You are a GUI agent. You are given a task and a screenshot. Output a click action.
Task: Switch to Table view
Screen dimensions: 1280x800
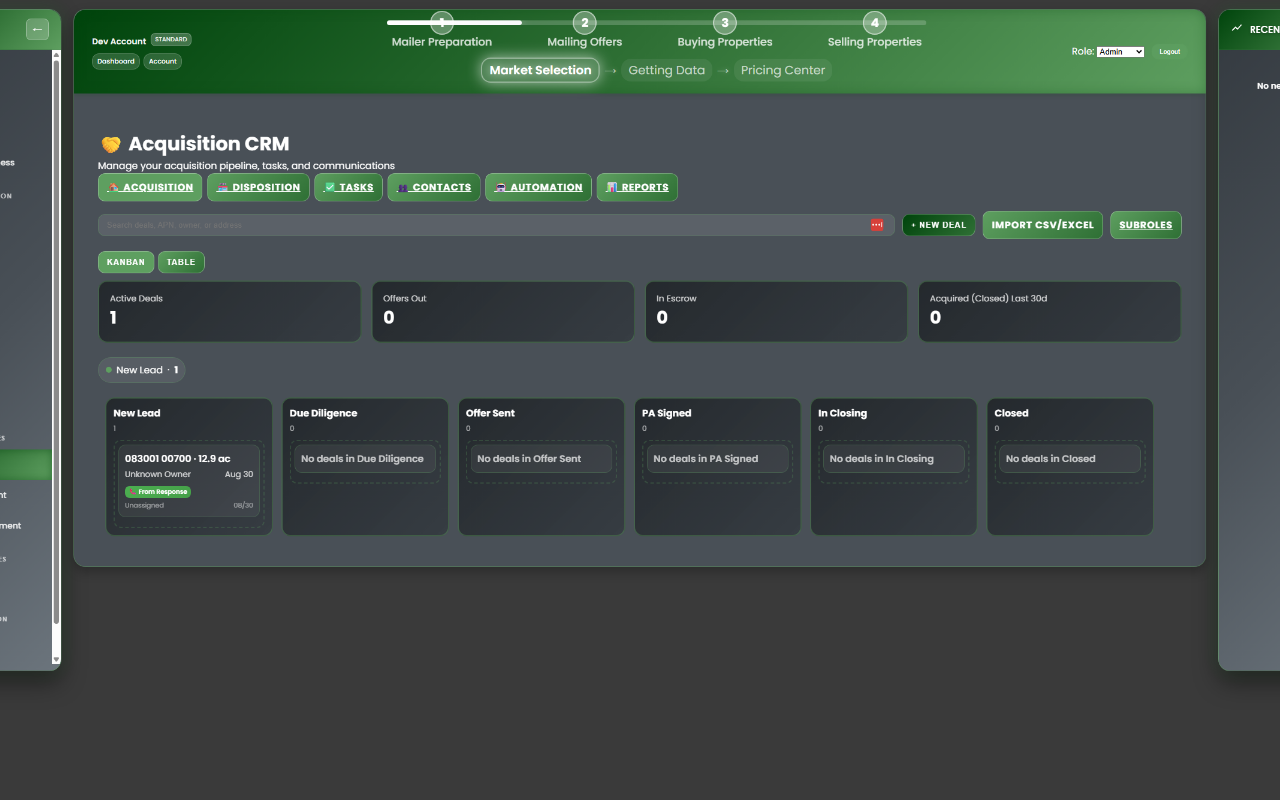[x=181, y=262]
